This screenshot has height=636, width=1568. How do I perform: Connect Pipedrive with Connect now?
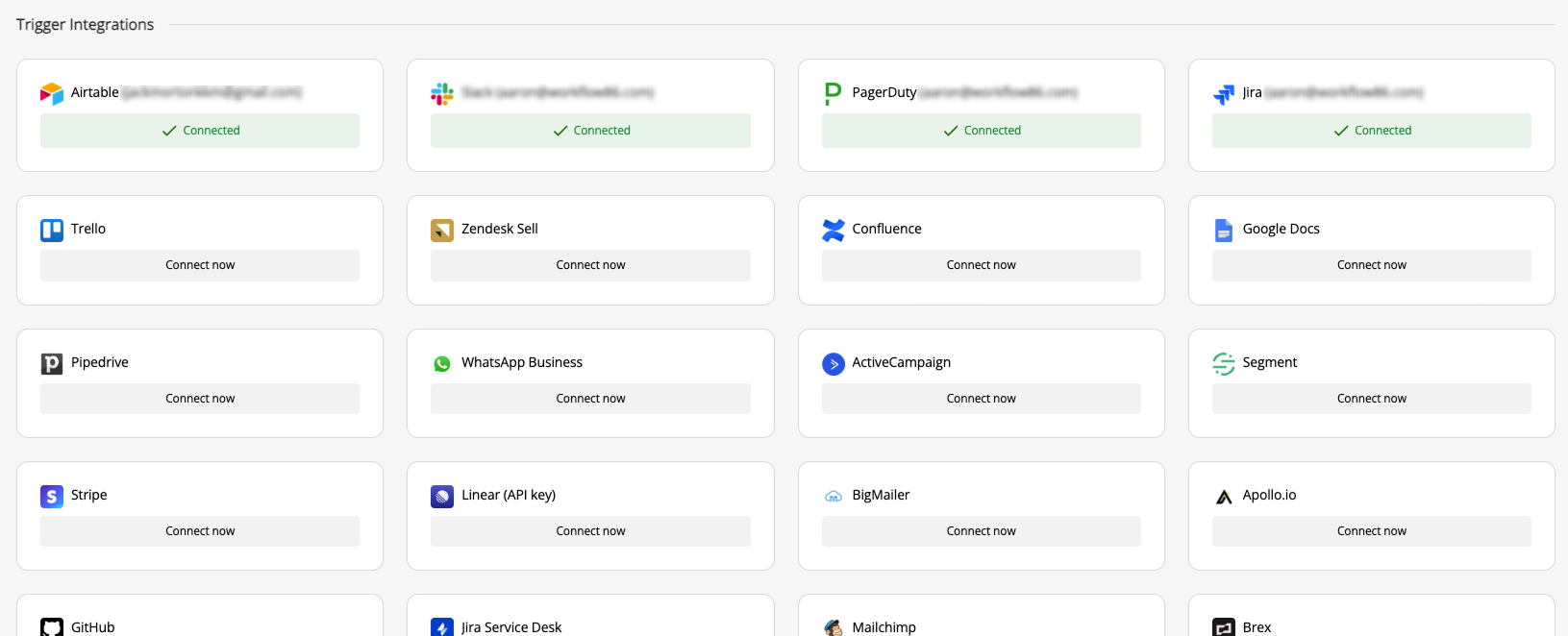point(200,399)
